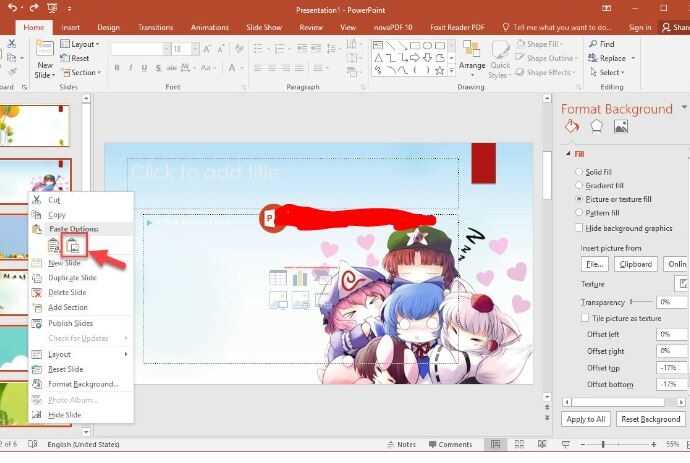This screenshot has height=463, width=690.
Task: Click the Offset left input field
Action: [x=672, y=334]
